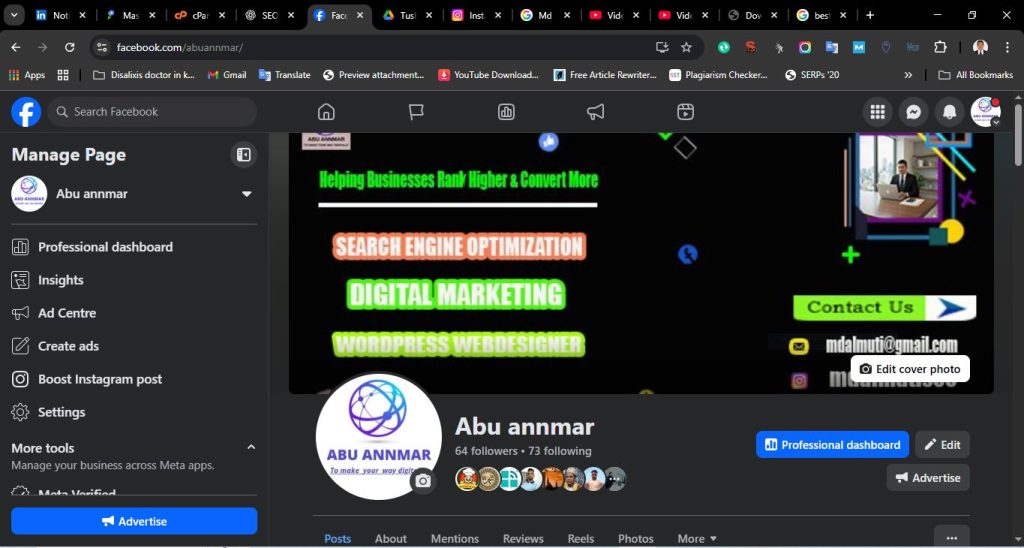
Task: Switch to the Reels profile tab
Action: tap(581, 538)
